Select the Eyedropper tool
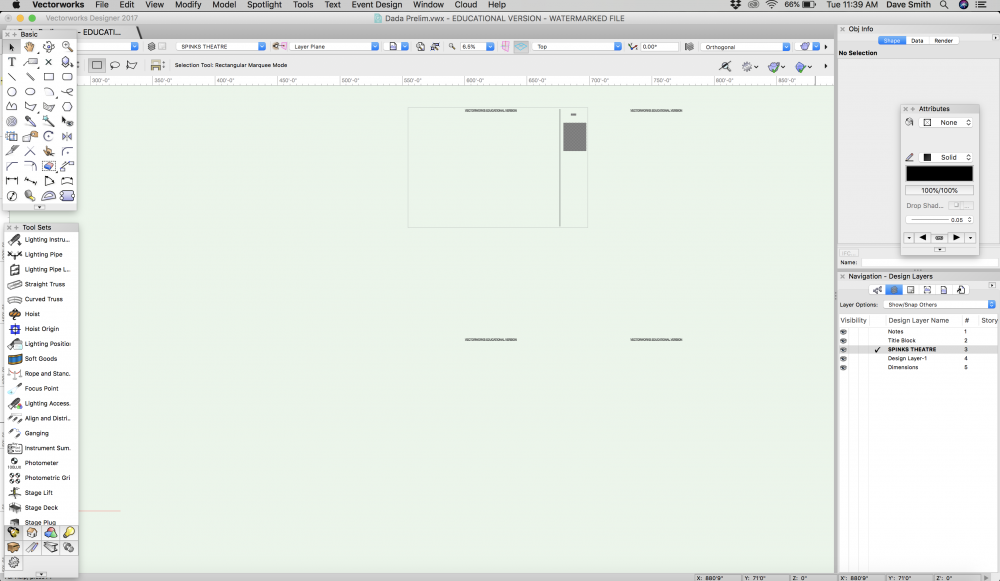 click(31, 120)
